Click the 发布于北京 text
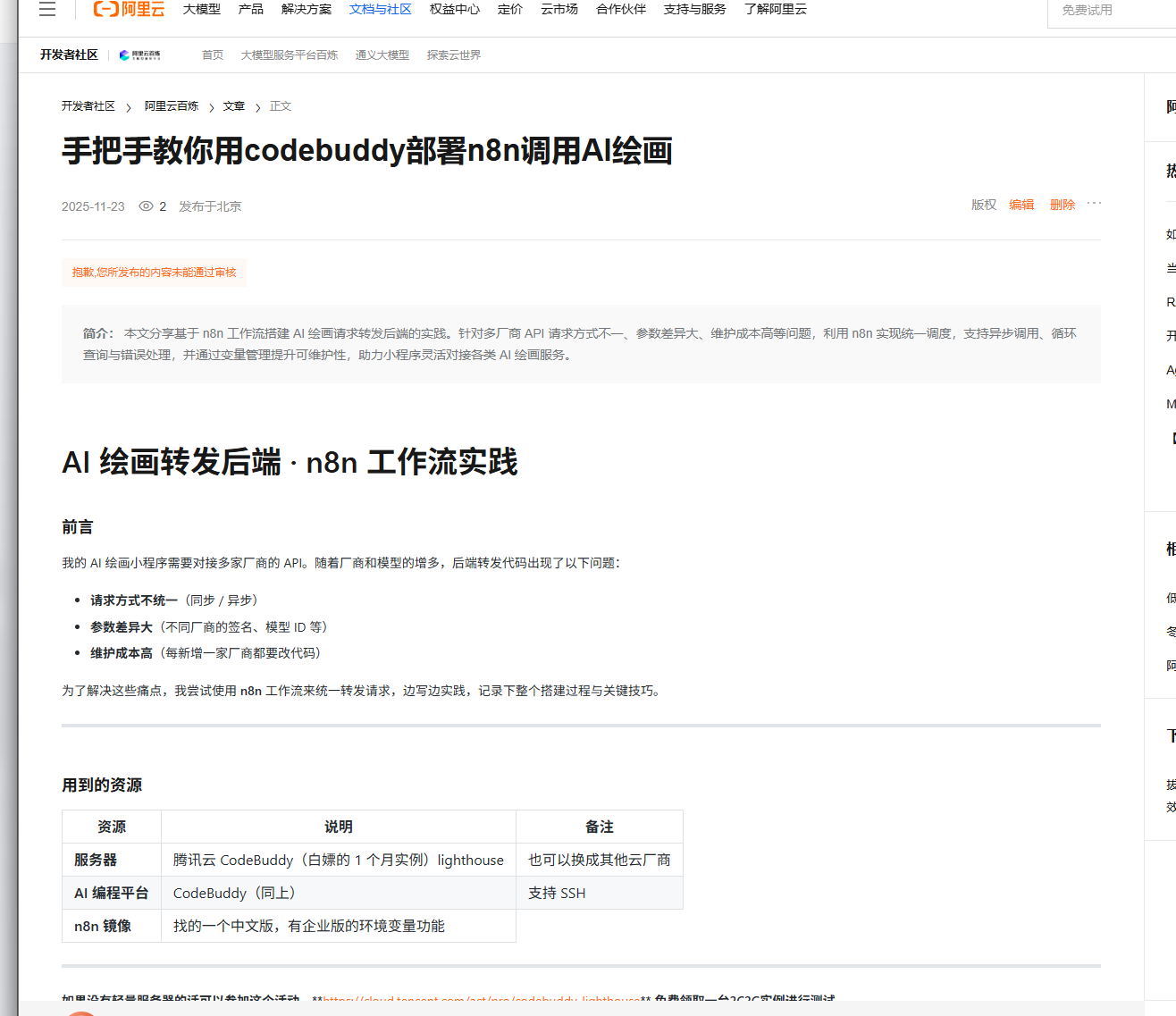 tap(210, 206)
